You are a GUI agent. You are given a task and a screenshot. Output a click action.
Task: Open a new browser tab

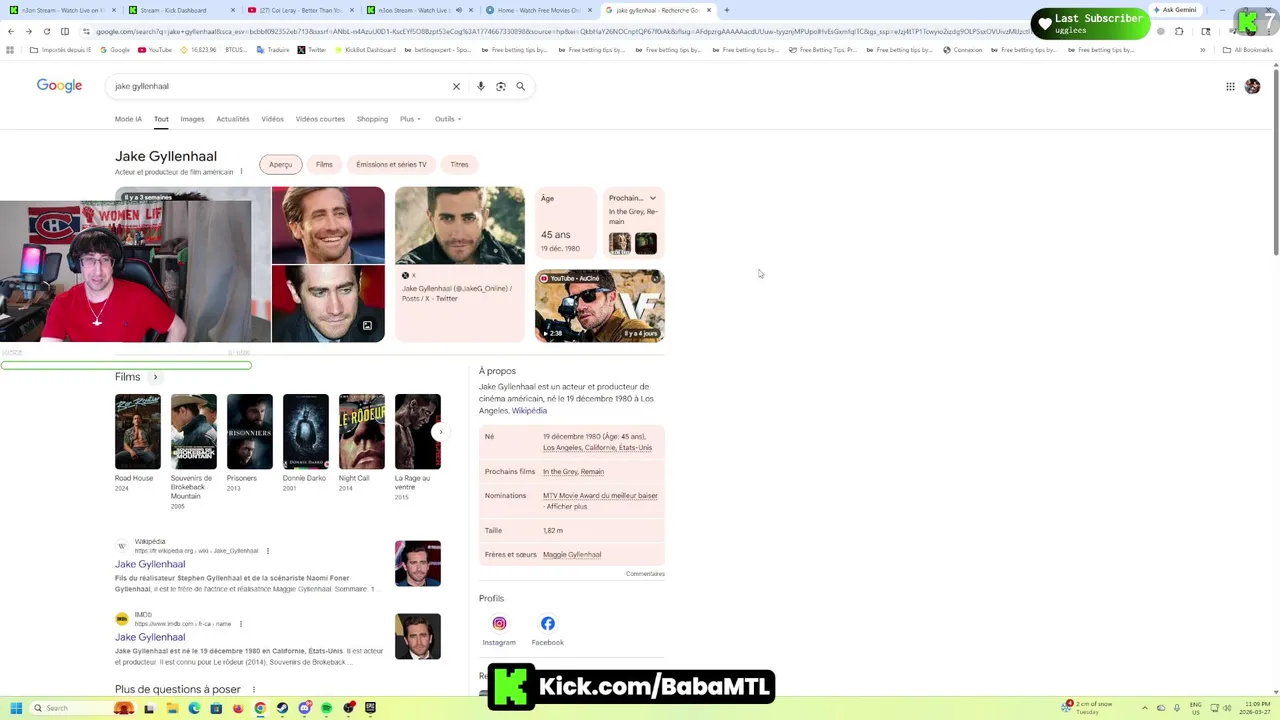[x=727, y=10]
